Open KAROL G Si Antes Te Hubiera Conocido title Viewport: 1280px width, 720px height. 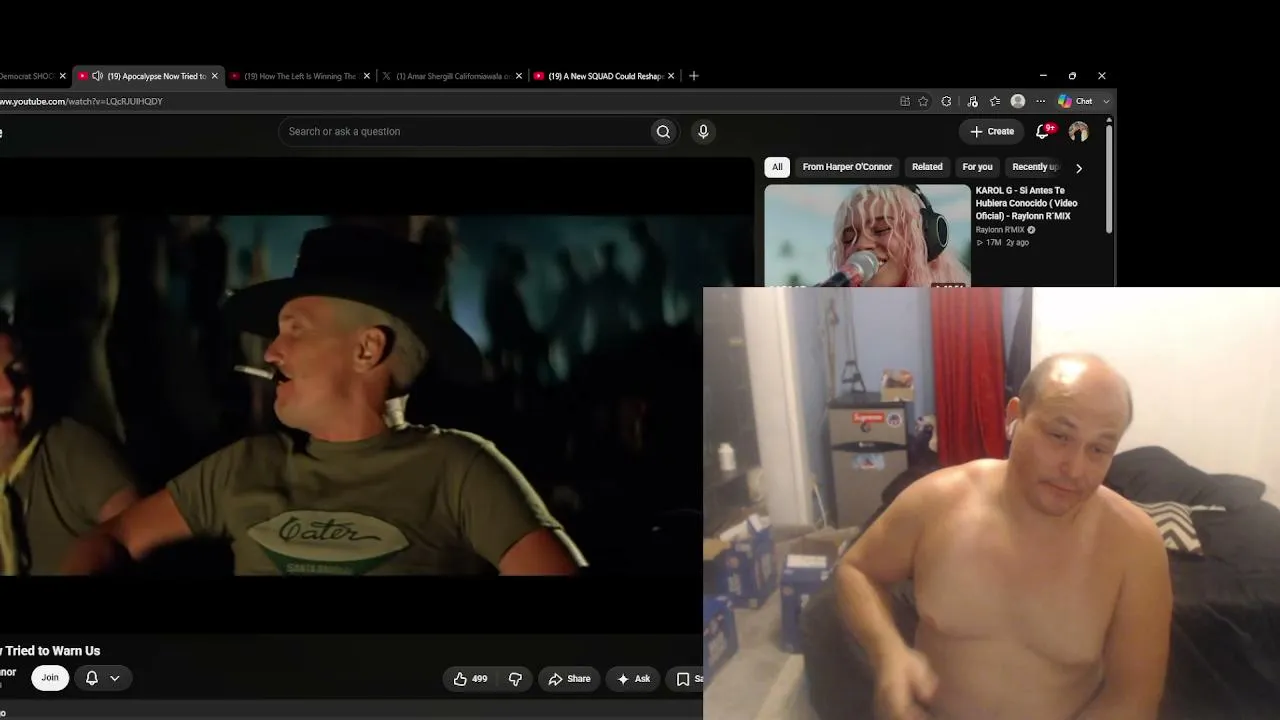[x=1026, y=203]
